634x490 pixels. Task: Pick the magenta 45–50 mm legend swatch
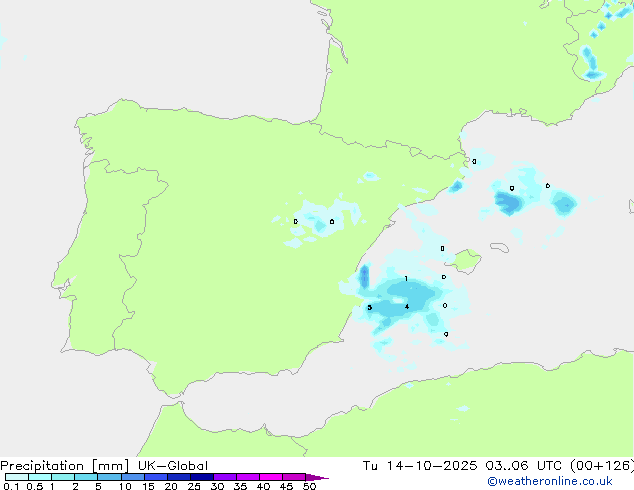point(293,478)
